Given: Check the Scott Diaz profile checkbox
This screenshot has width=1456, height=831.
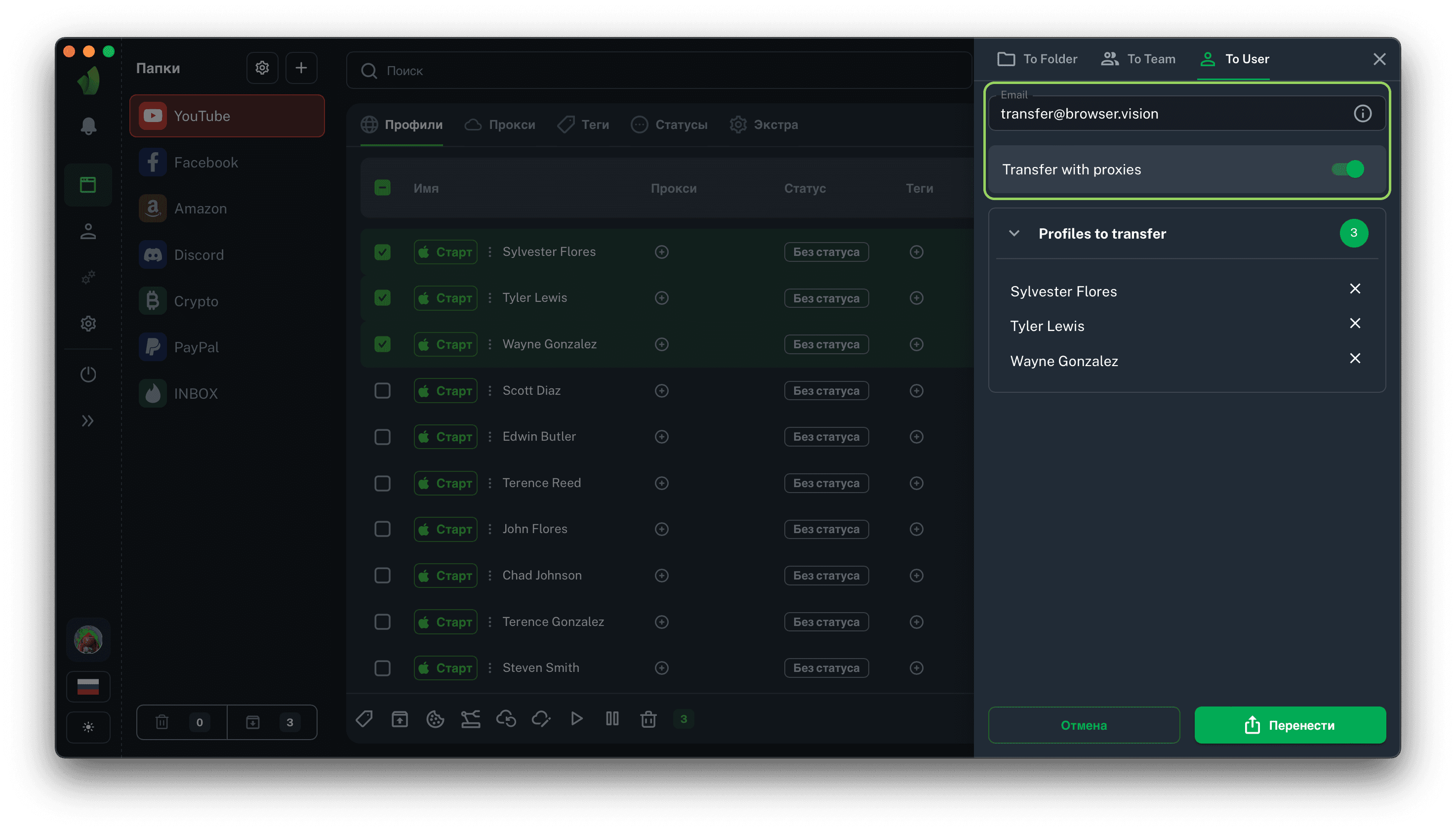Looking at the screenshot, I should [x=382, y=390].
